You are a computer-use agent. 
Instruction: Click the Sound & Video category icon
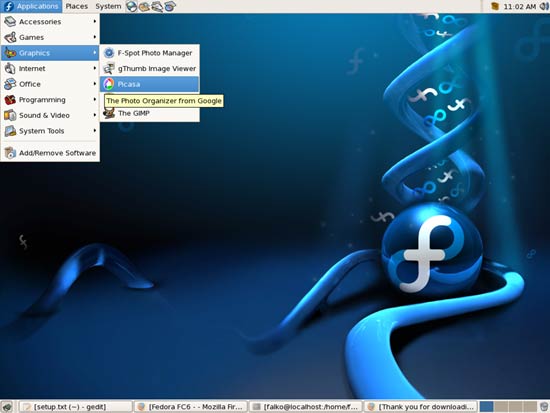pyautogui.click(x=10, y=115)
